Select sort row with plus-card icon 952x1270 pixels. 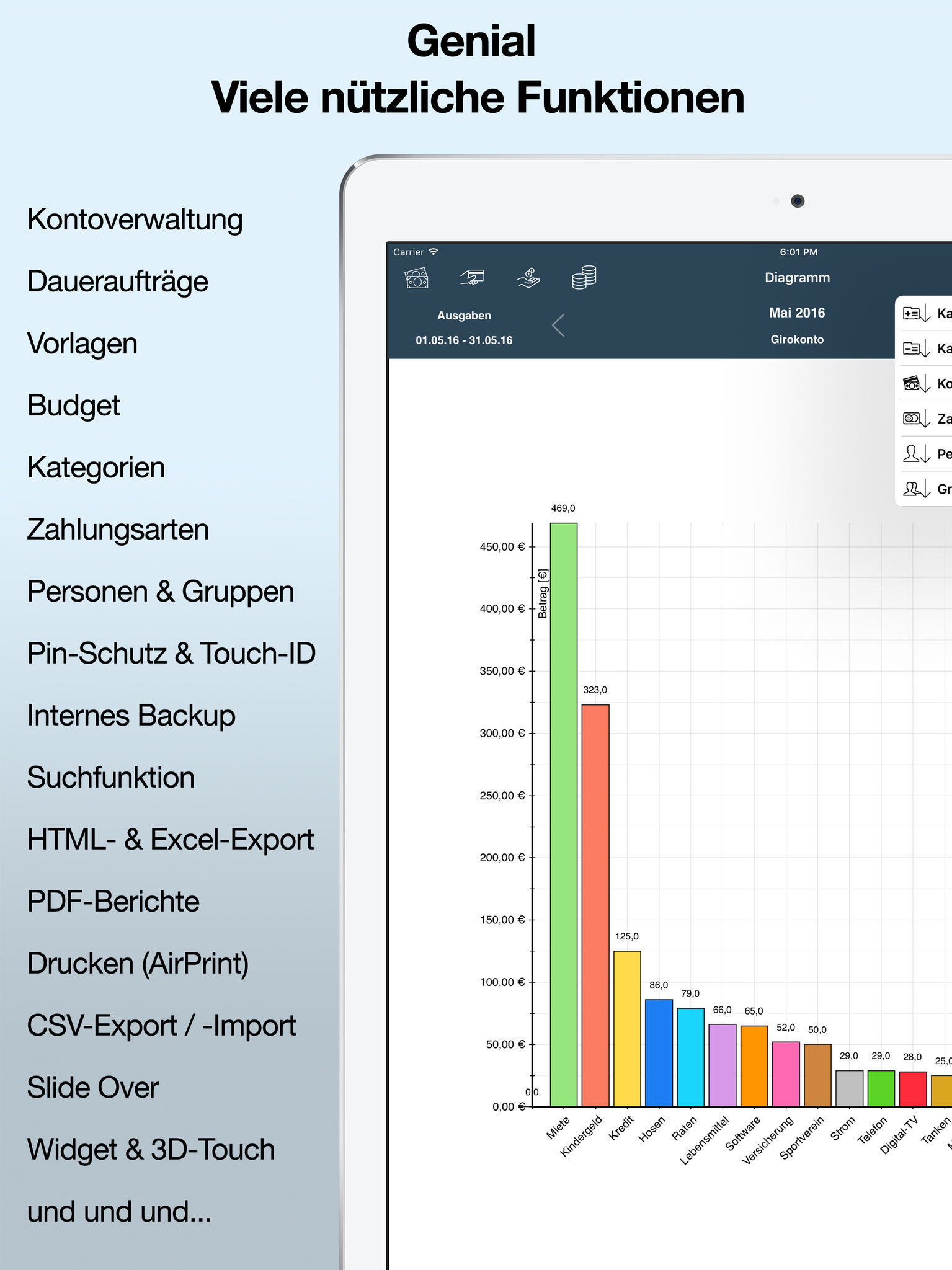click(x=923, y=313)
